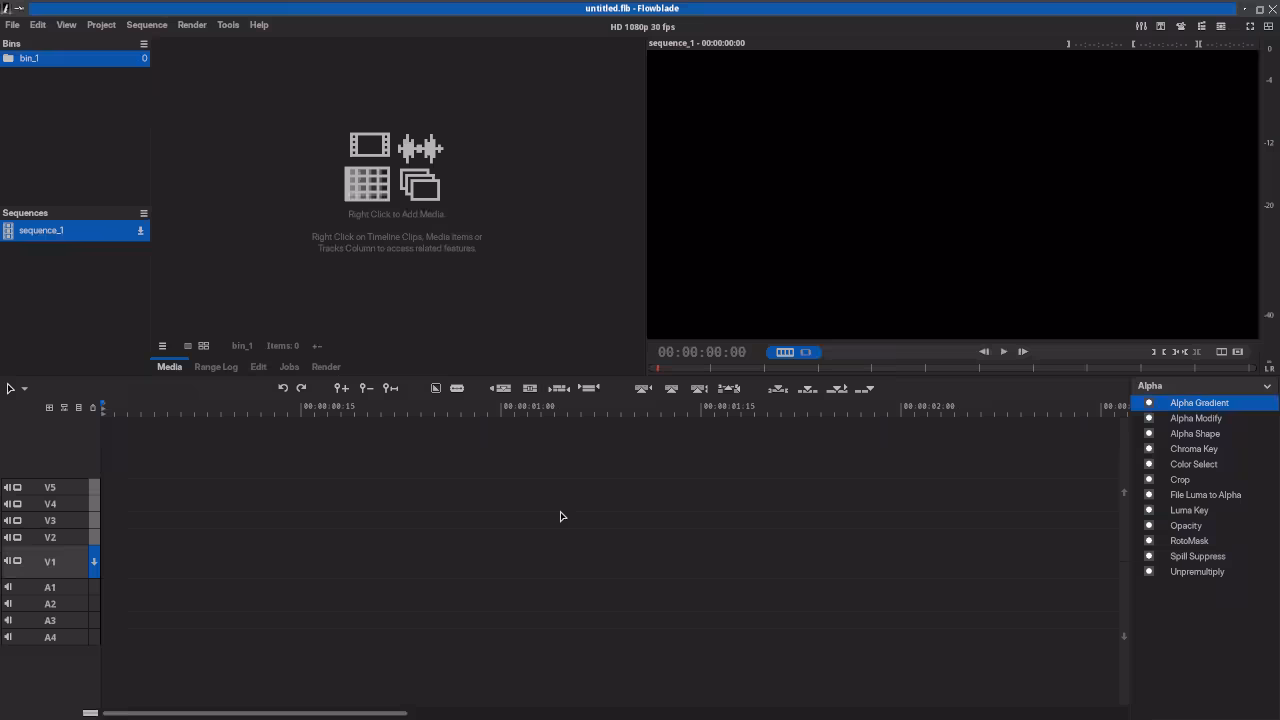Switch monitor to timeline display button
The width and height of the screenshot is (1280, 720).
click(x=785, y=352)
